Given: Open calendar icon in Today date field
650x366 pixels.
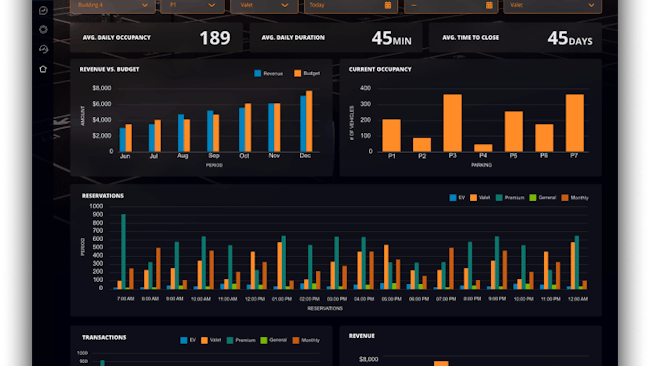Looking at the screenshot, I should 388,5.
